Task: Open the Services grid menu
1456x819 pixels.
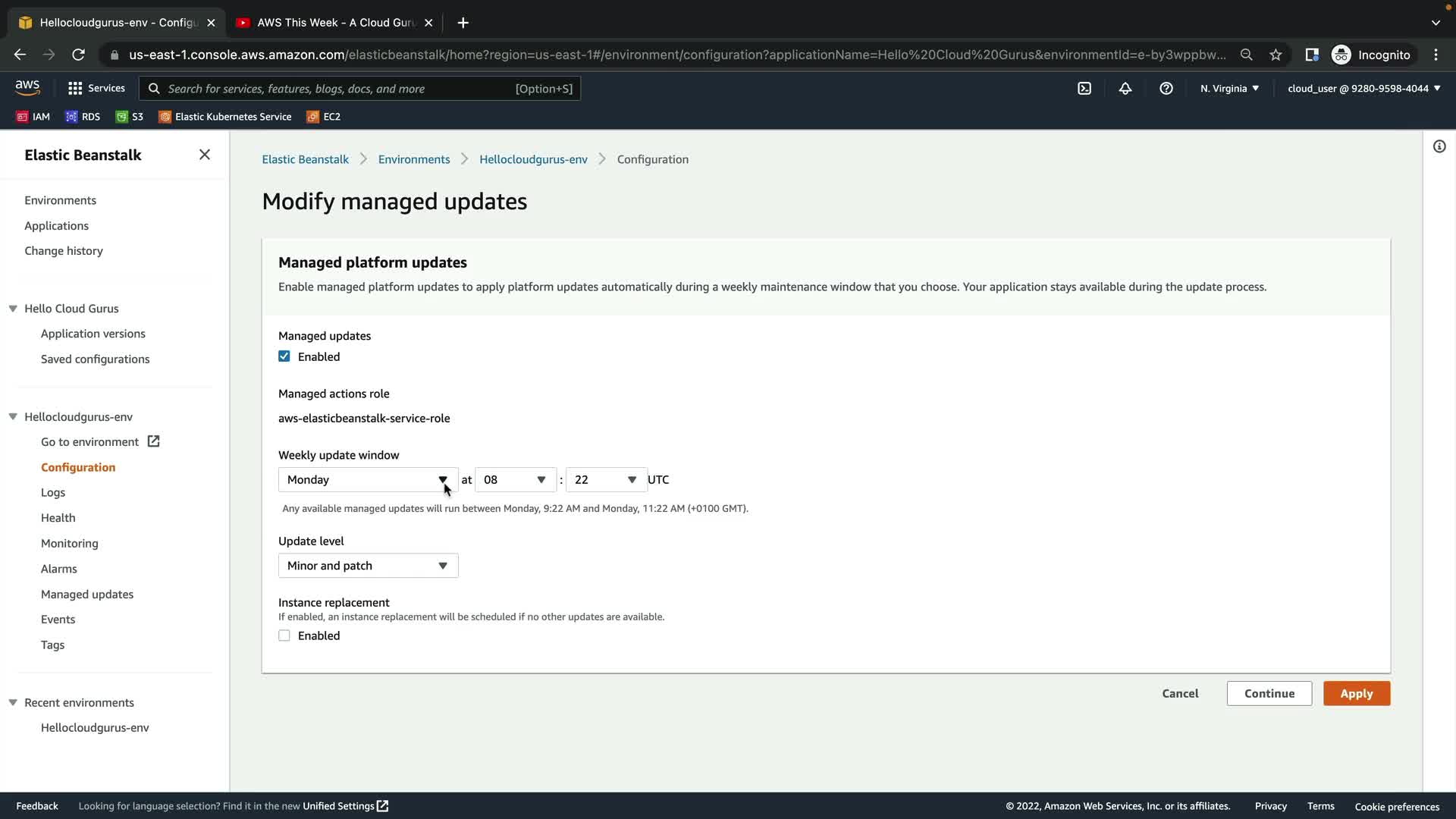Action: (96, 89)
